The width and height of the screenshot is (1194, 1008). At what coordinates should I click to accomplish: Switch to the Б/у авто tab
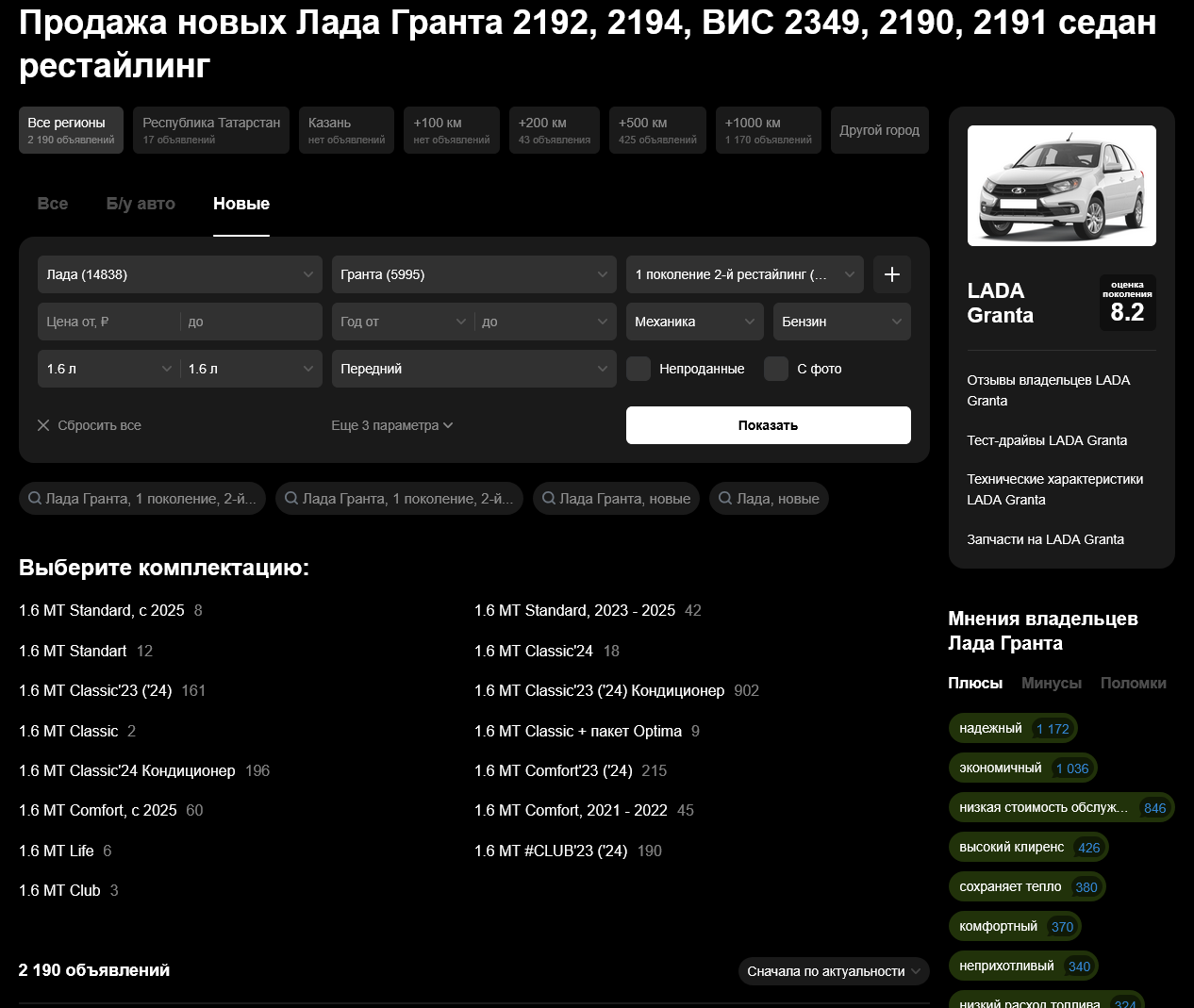(141, 204)
